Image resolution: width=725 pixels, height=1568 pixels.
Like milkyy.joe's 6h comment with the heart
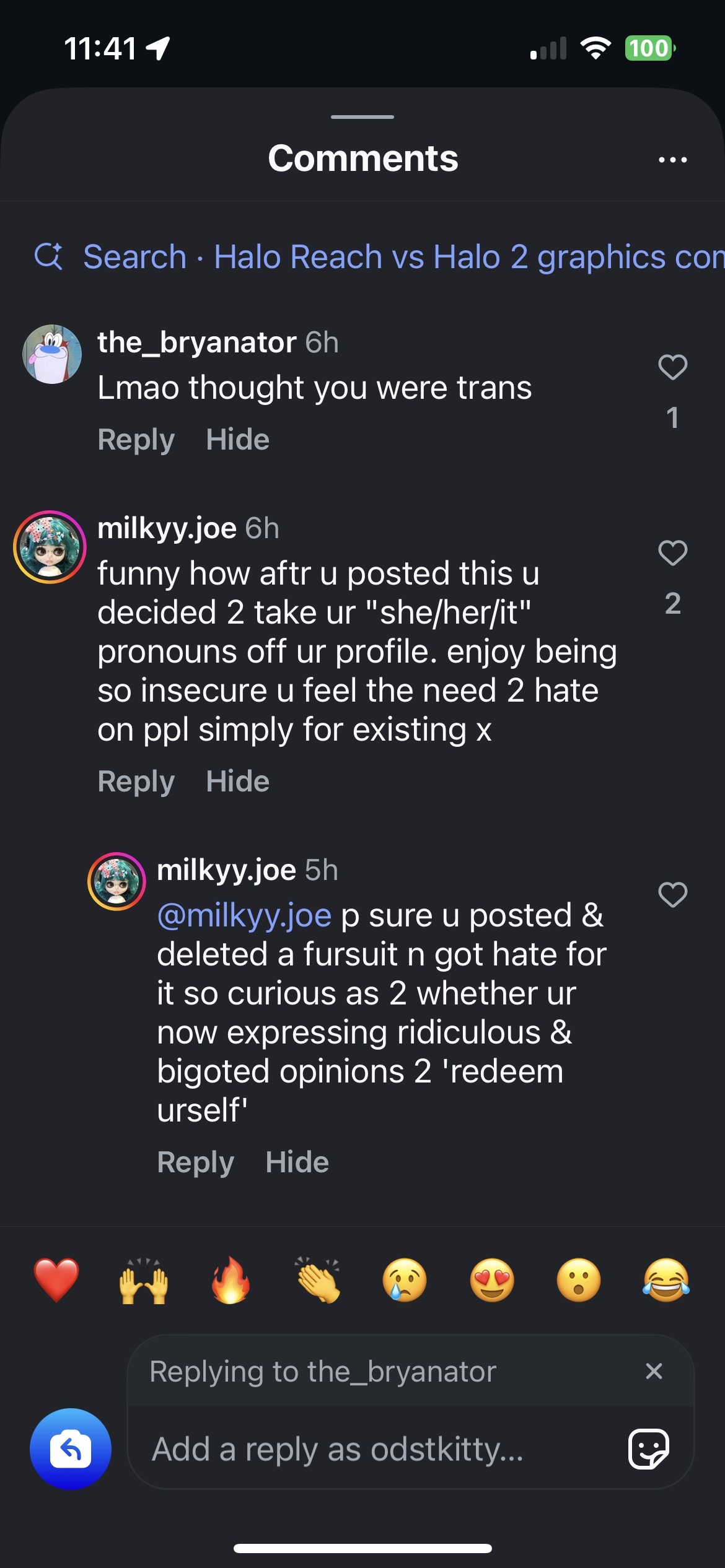tap(672, 553)
